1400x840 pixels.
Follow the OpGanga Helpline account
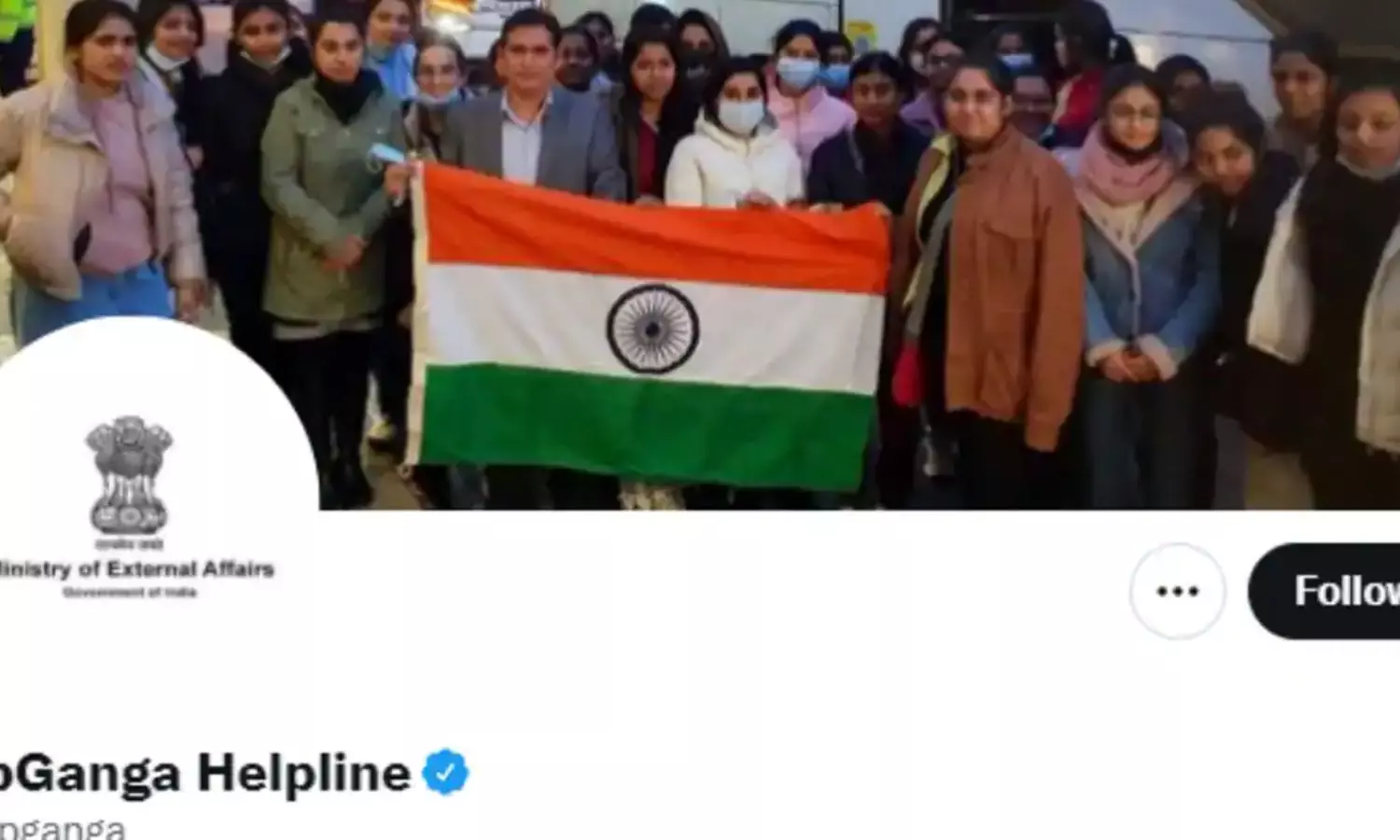coord(1324,591)
